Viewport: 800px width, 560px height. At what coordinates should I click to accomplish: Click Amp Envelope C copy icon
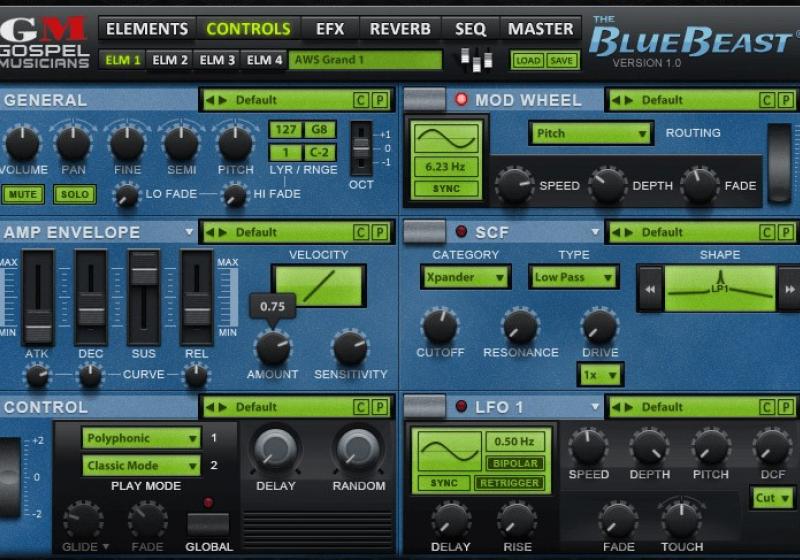pos(361,233)
